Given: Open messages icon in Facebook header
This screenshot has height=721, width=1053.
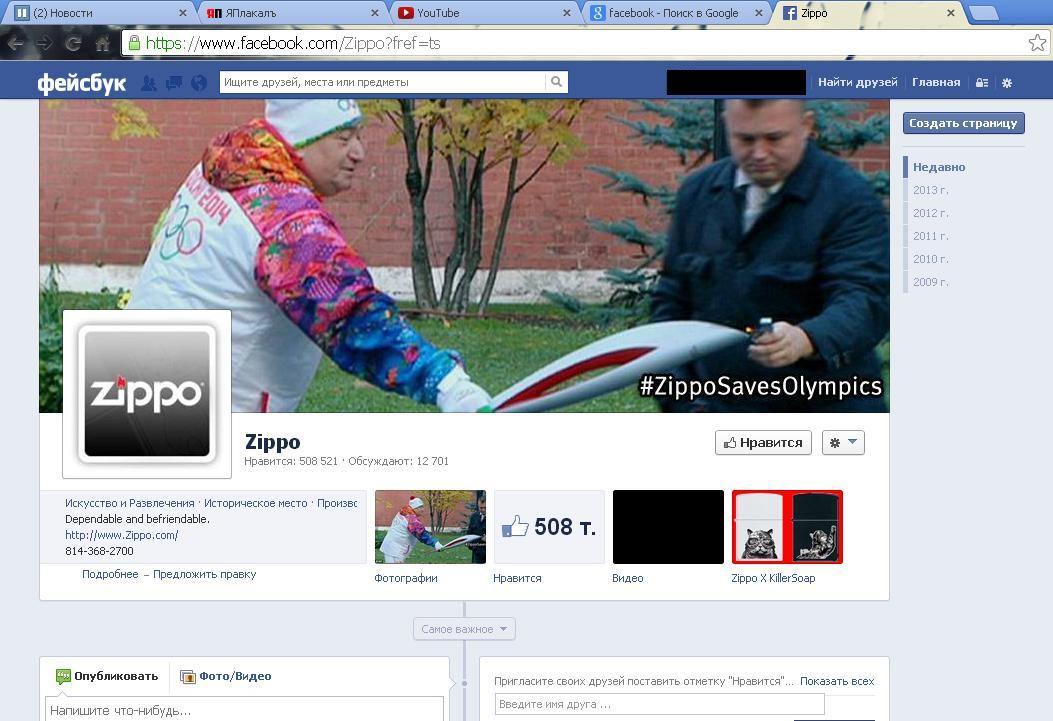Looking at the screenshot, I should 174,83.
